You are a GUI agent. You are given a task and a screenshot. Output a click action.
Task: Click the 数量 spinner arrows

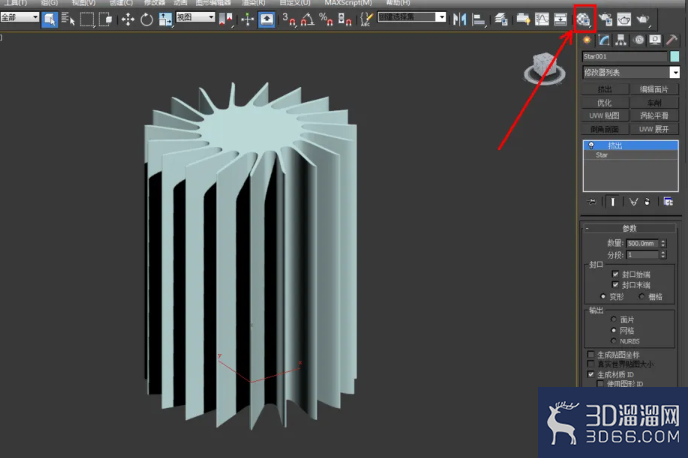[x=663, y=243]
